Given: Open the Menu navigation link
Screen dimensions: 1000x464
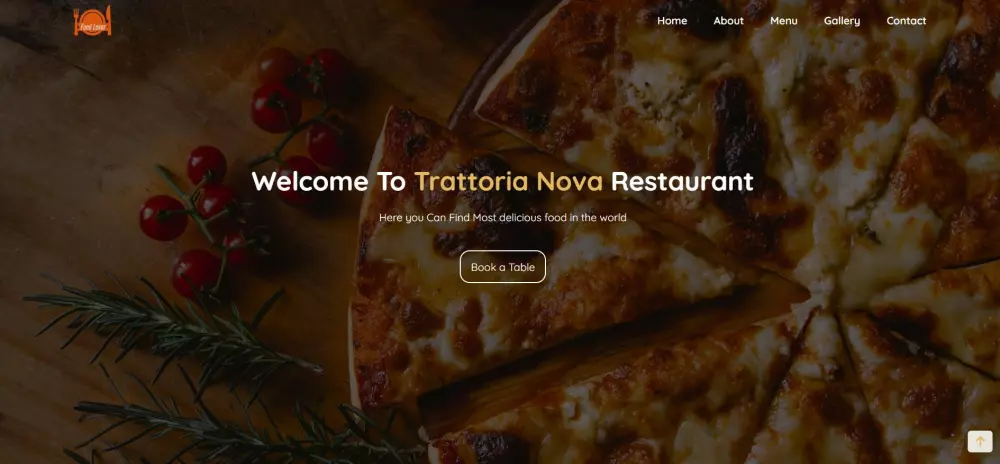Looking at the screenshot, I should point(784,20).
